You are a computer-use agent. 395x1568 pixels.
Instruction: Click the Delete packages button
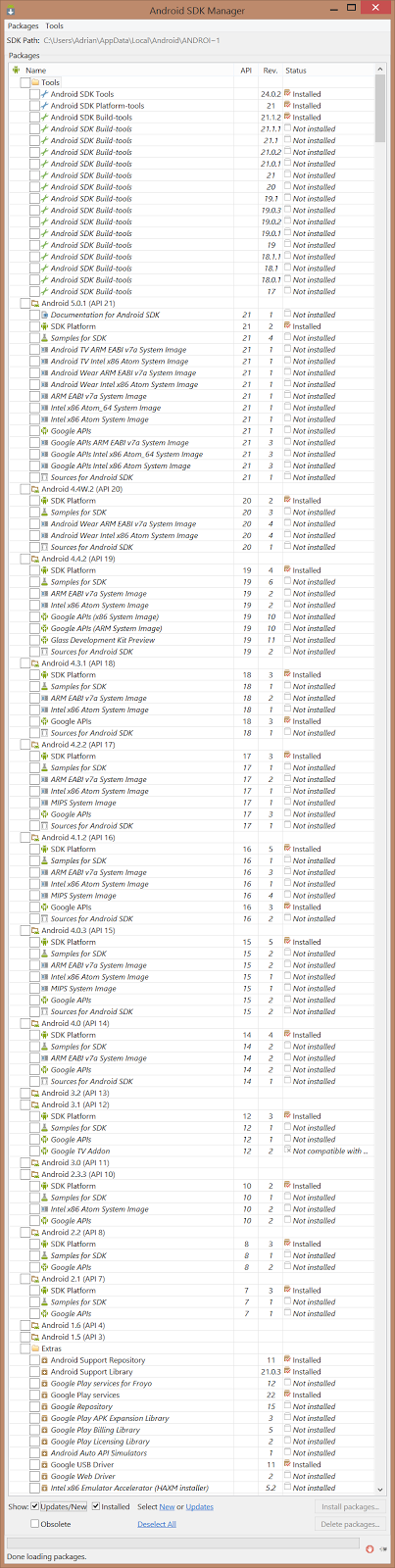click(350, 1524)
